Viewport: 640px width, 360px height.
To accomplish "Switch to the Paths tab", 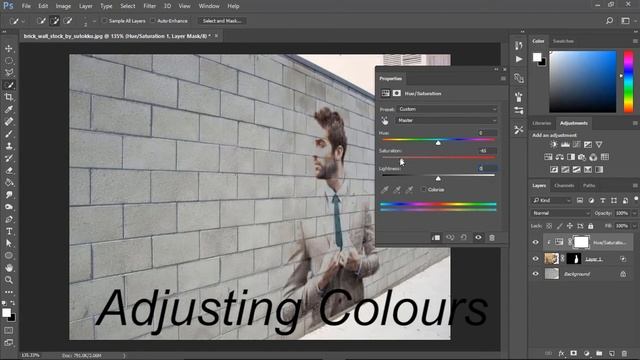I will [x=589, y=186].
